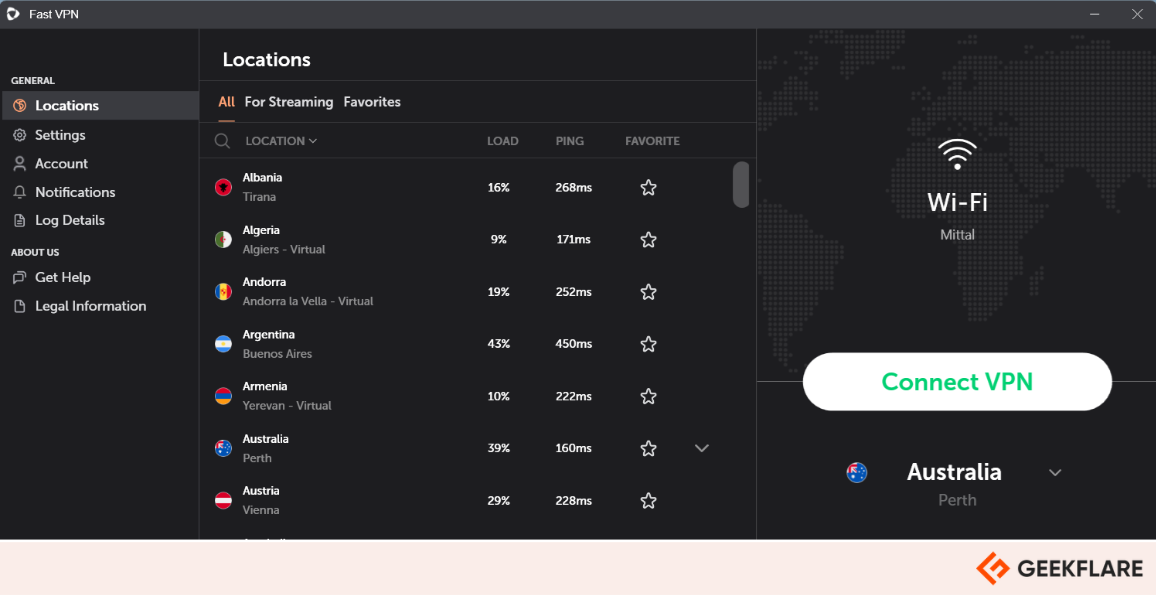
Task: Open the Favorites tab
Action: point(372,101)
